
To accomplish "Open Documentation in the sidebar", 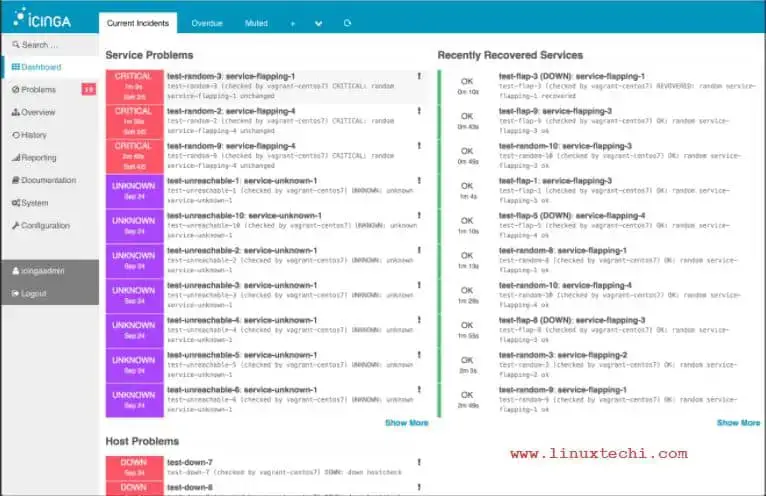I will pyautogui.click(x=44, y=180).
